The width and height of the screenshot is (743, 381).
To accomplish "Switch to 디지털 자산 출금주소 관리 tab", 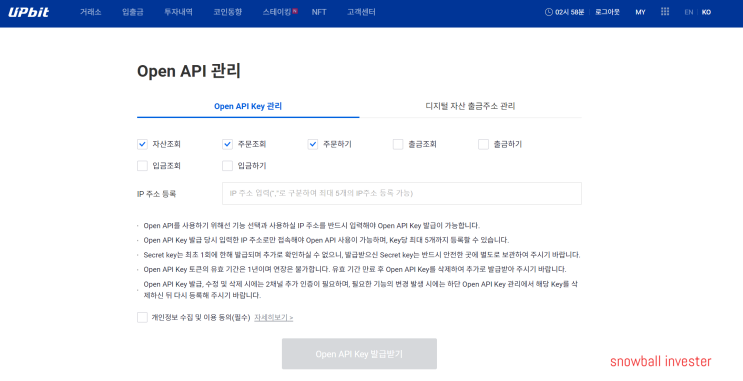I will tap(470, 106).
